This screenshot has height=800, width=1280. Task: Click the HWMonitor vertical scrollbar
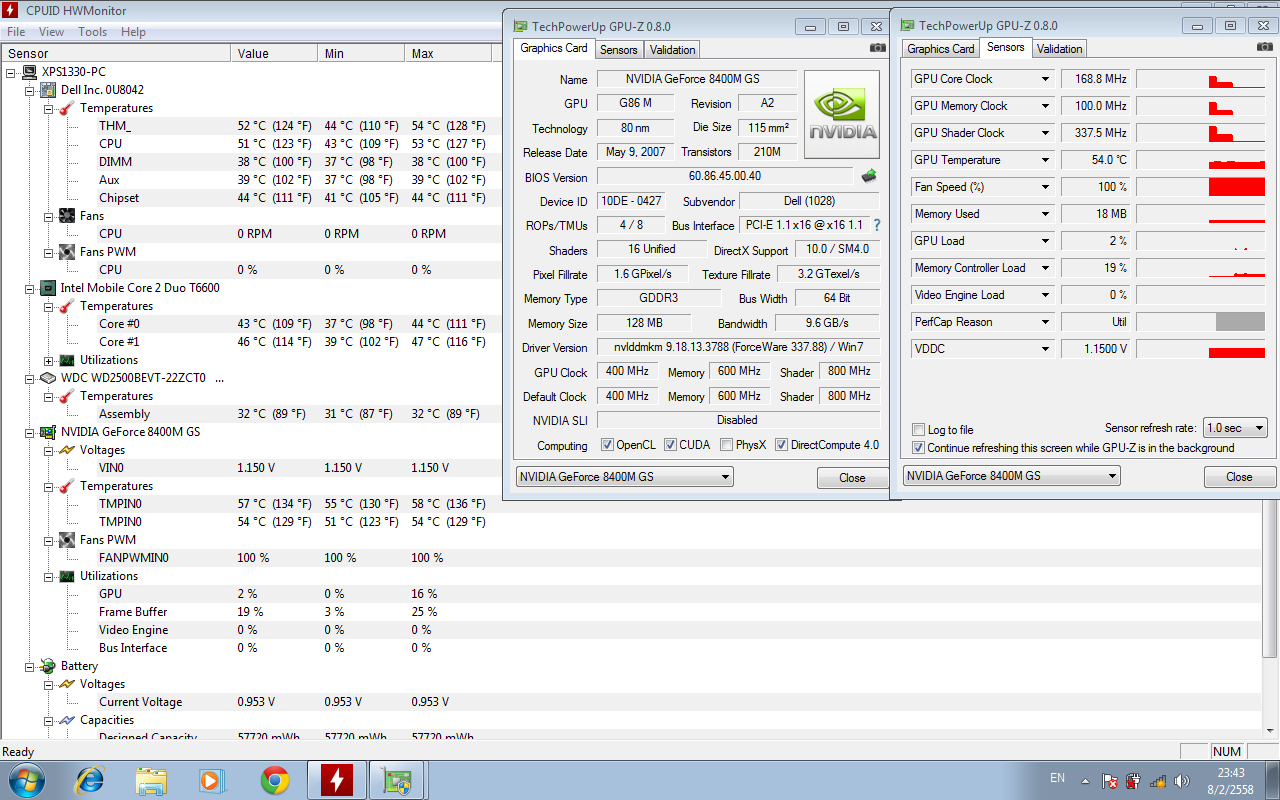(x=1271, y=580)
